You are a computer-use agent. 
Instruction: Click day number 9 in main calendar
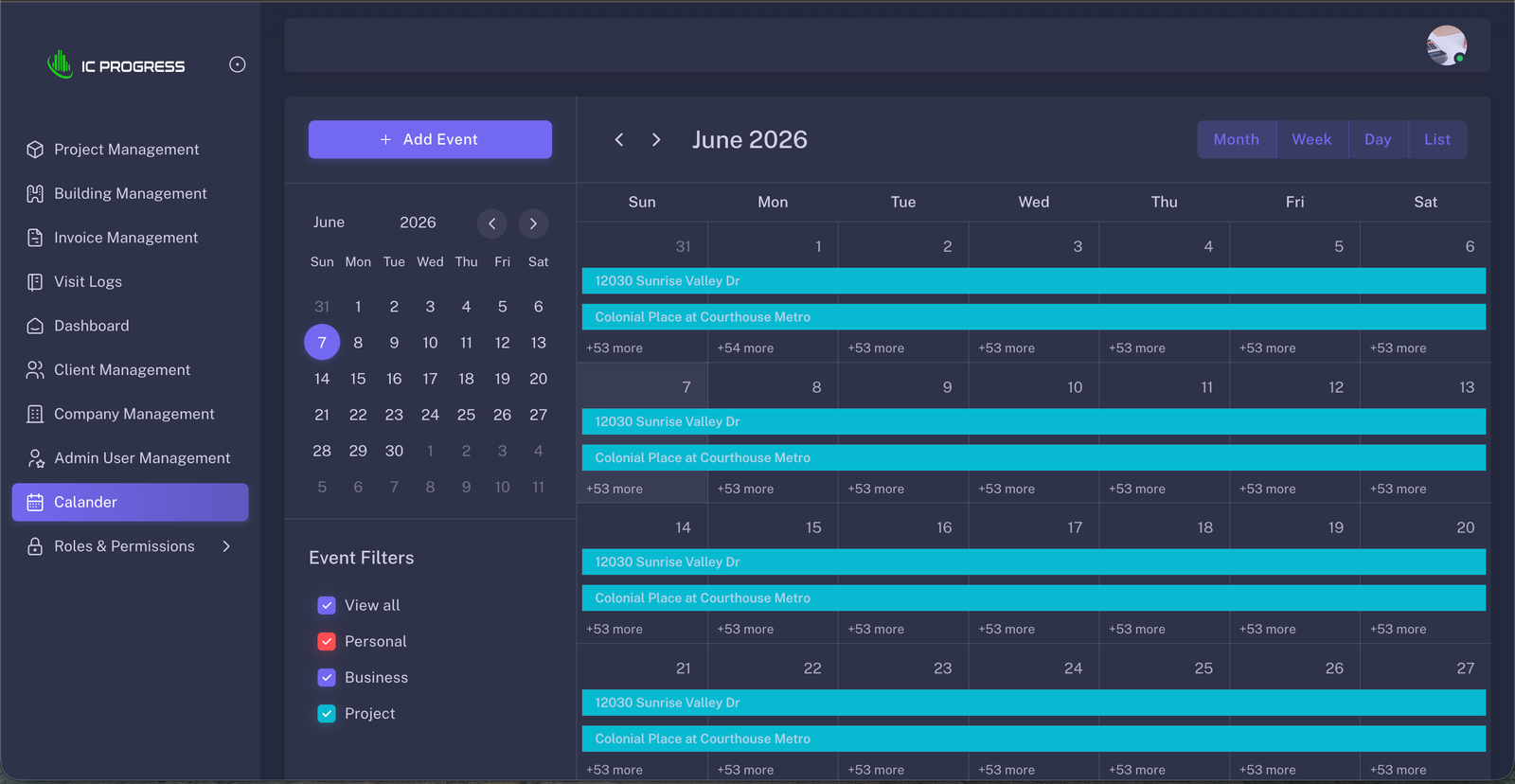tap(947, 387)
